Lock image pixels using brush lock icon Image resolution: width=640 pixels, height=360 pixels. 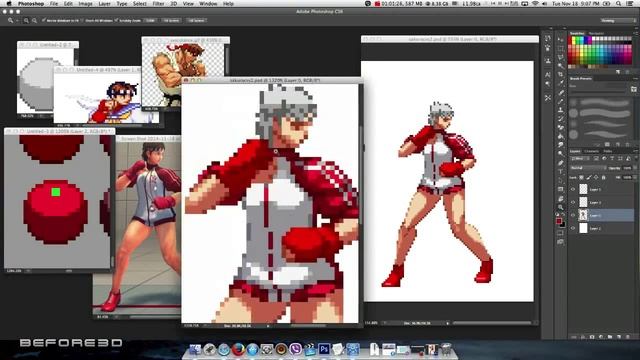click(x=589, y=178)
